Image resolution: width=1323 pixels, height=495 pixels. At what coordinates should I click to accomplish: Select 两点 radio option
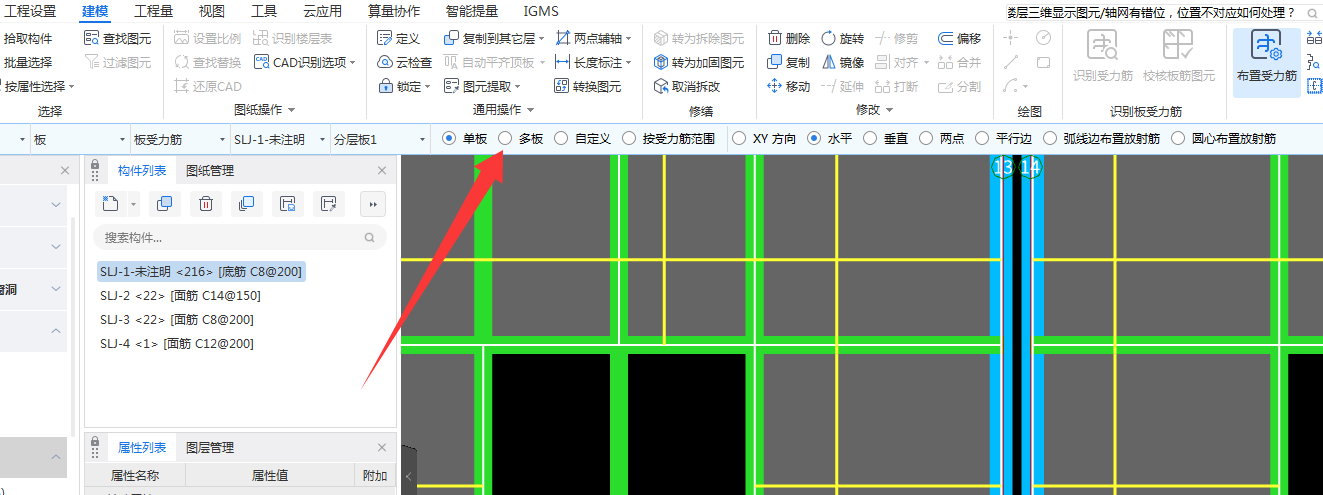[x=941, y=138]
